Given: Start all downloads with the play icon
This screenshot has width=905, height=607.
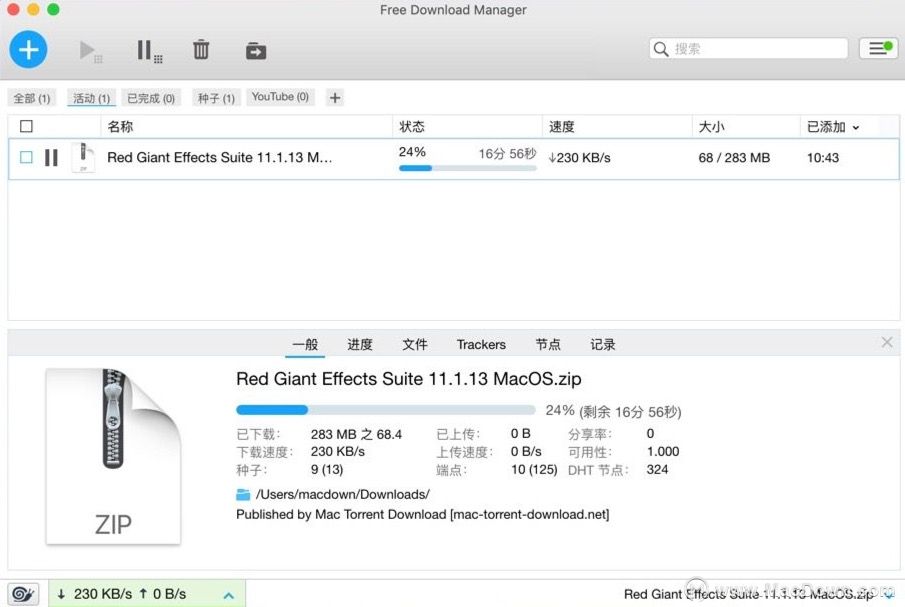Looking at the screenshot, I should point(91,51).
